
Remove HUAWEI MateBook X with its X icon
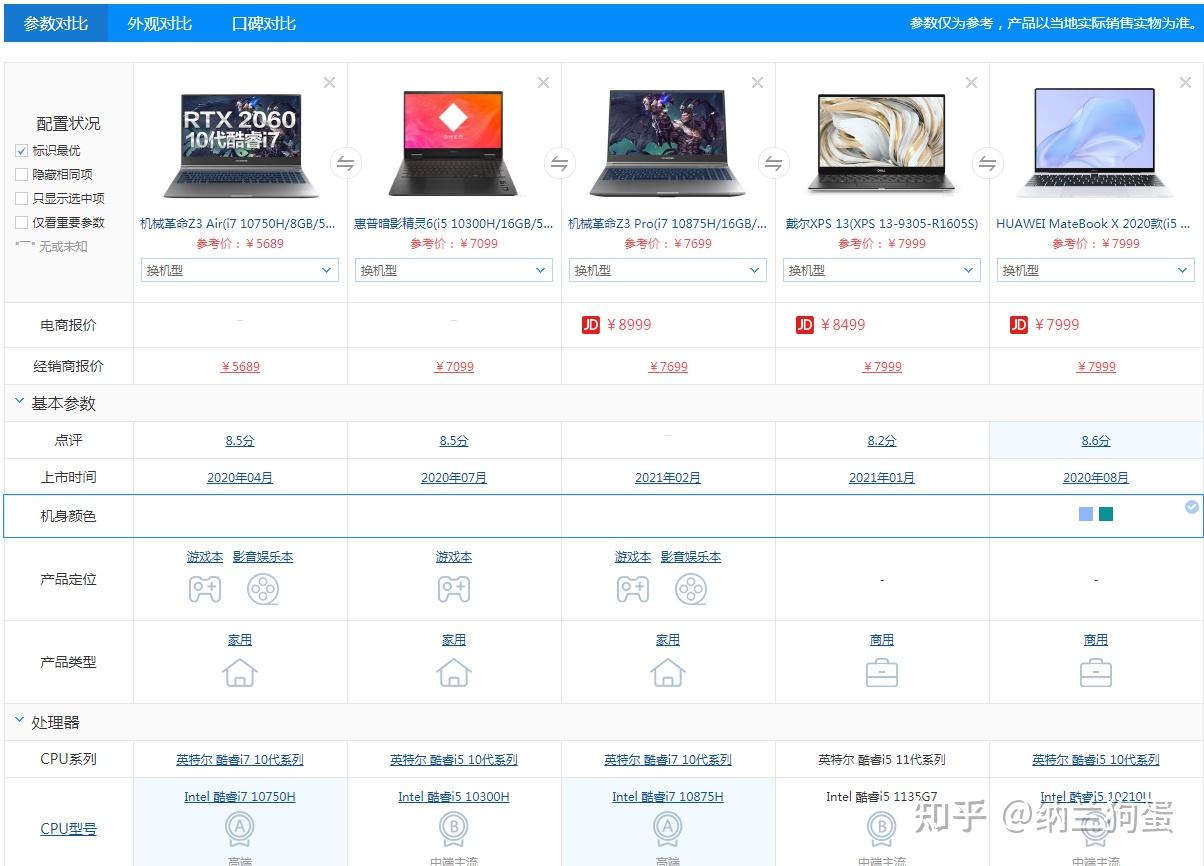[x=1185, y=83]
